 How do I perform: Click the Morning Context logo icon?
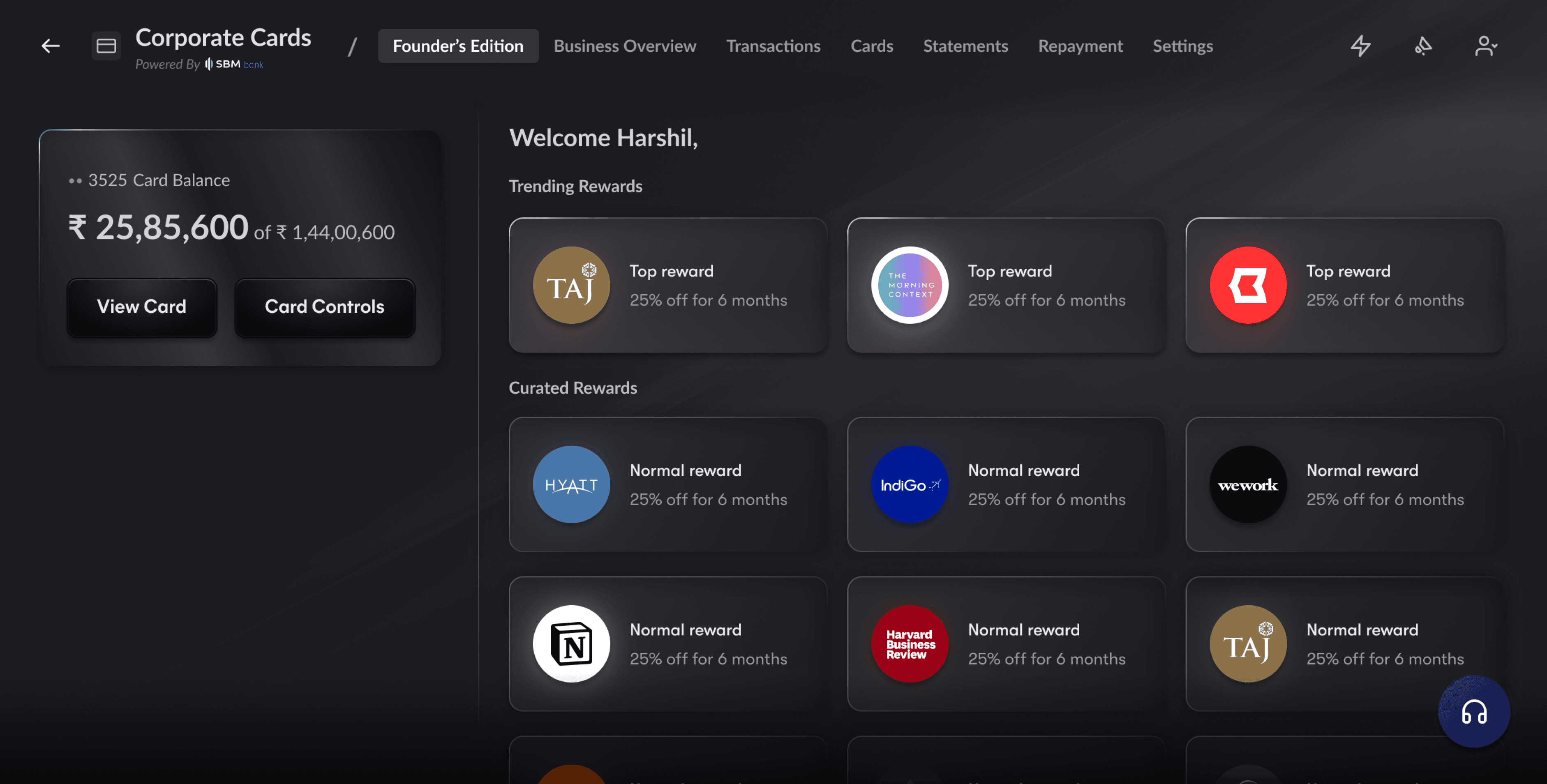click(909, 285)
